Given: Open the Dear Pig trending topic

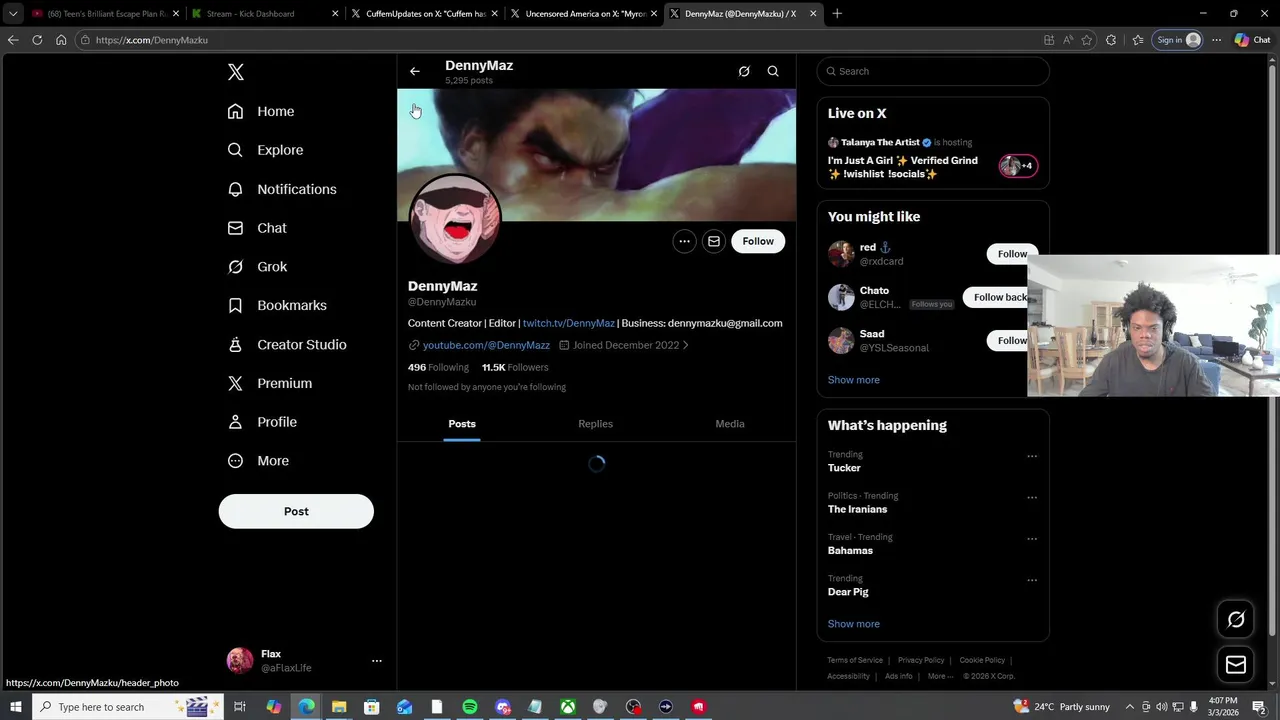Looking at the screenshot, I should point(848,592).
